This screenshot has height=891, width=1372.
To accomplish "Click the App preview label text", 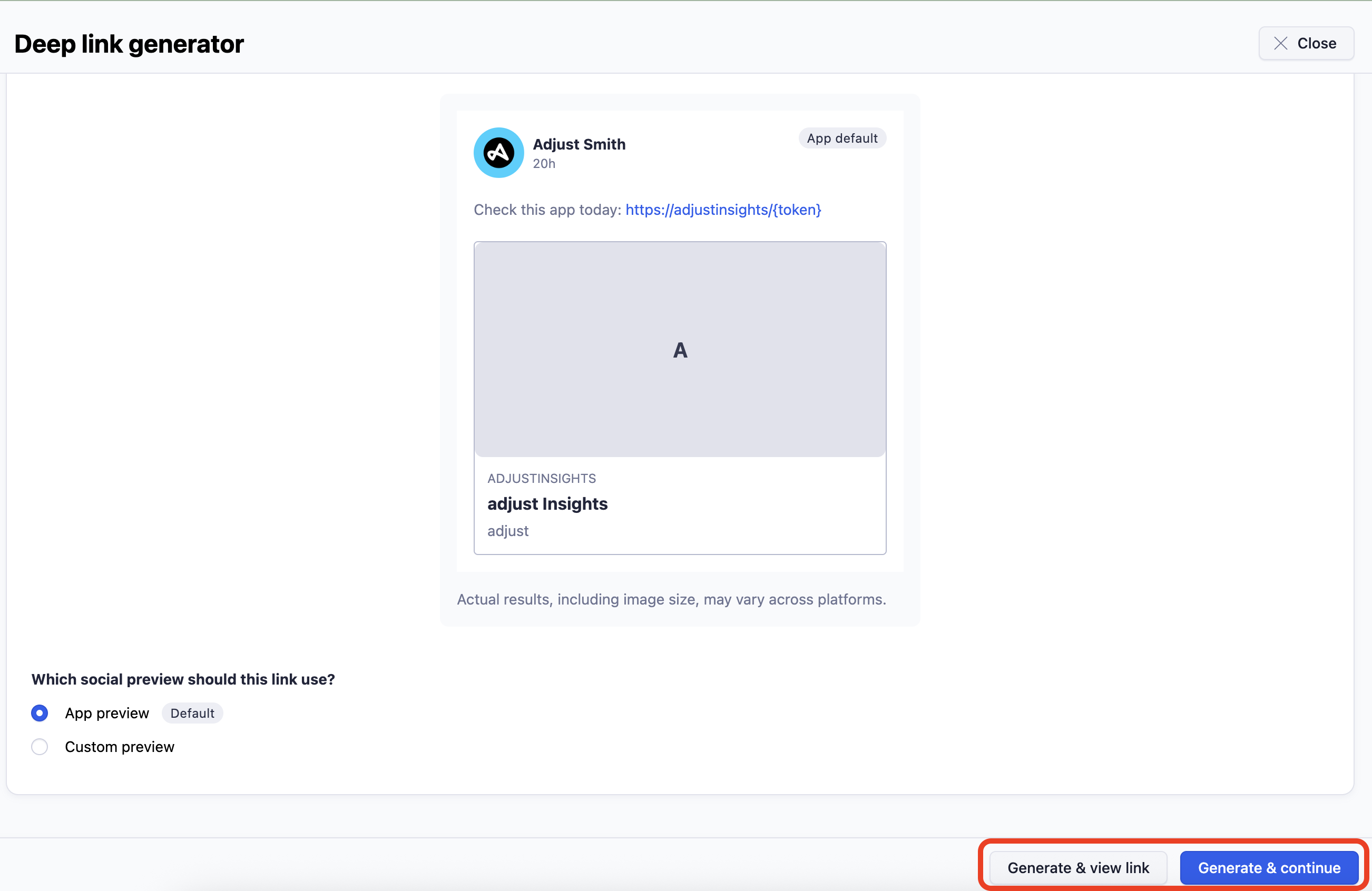I will 106,713.
